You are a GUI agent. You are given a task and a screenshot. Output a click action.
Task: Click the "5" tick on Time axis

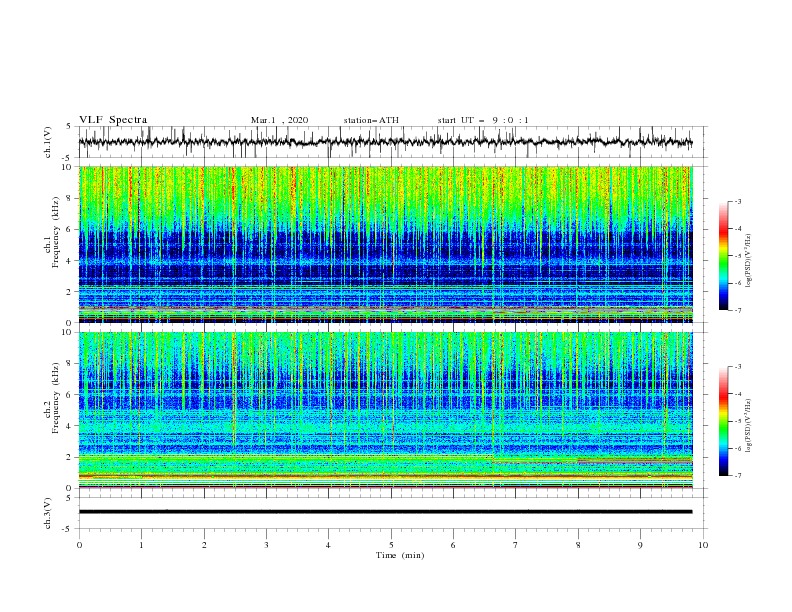[x=391, y=545]
